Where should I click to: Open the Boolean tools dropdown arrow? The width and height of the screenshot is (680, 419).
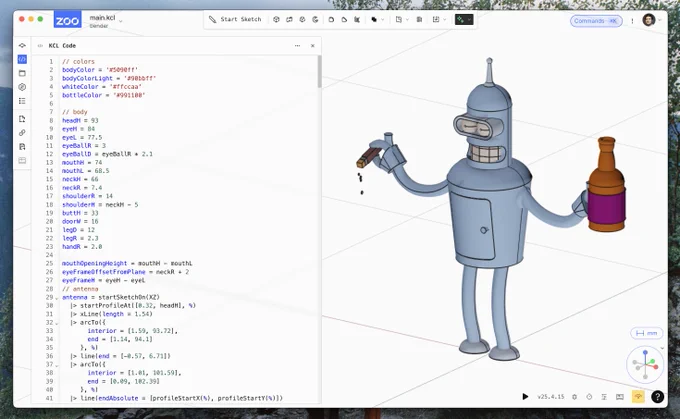coord(382,20)
